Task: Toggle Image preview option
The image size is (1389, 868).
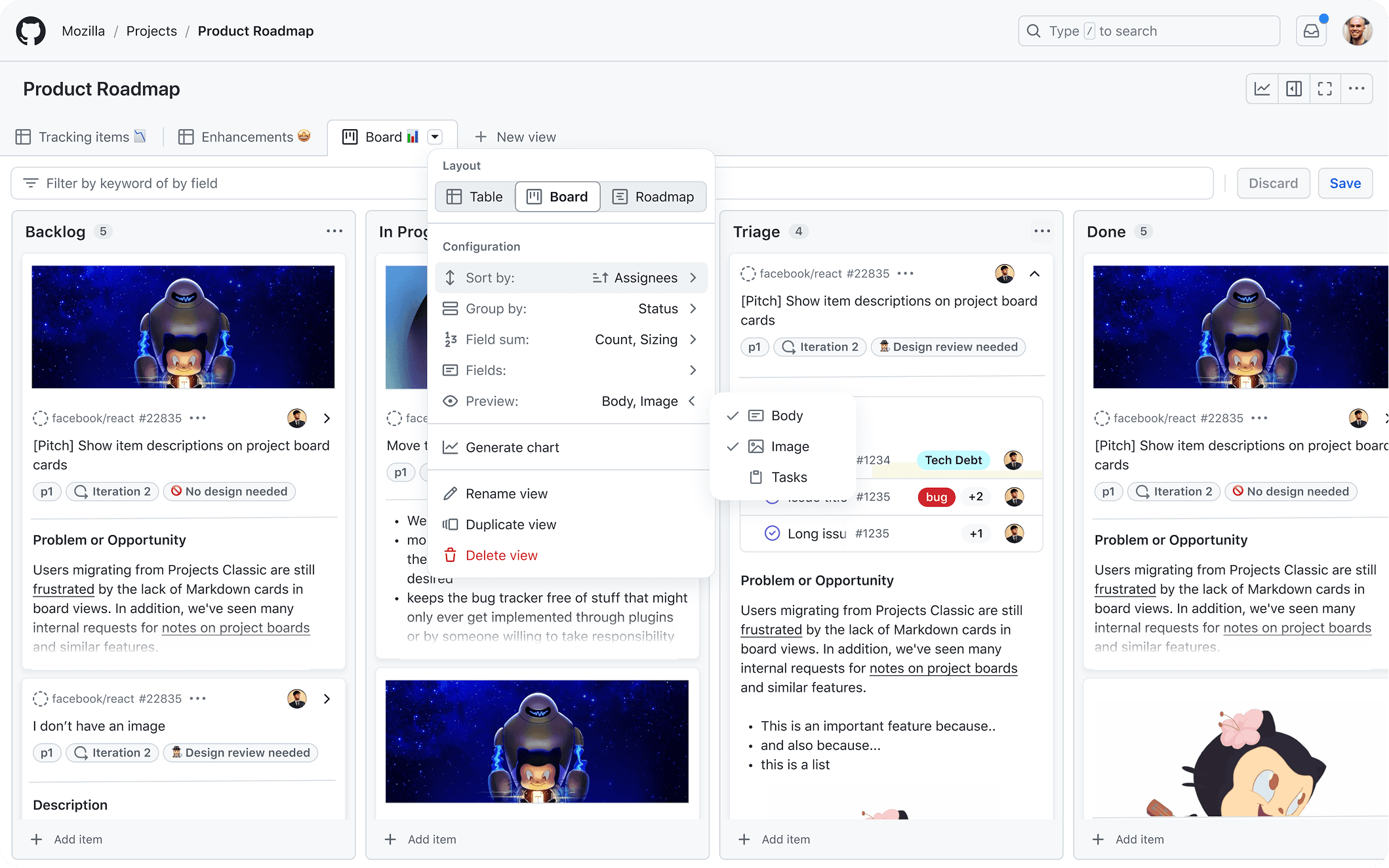Action: 783,446
